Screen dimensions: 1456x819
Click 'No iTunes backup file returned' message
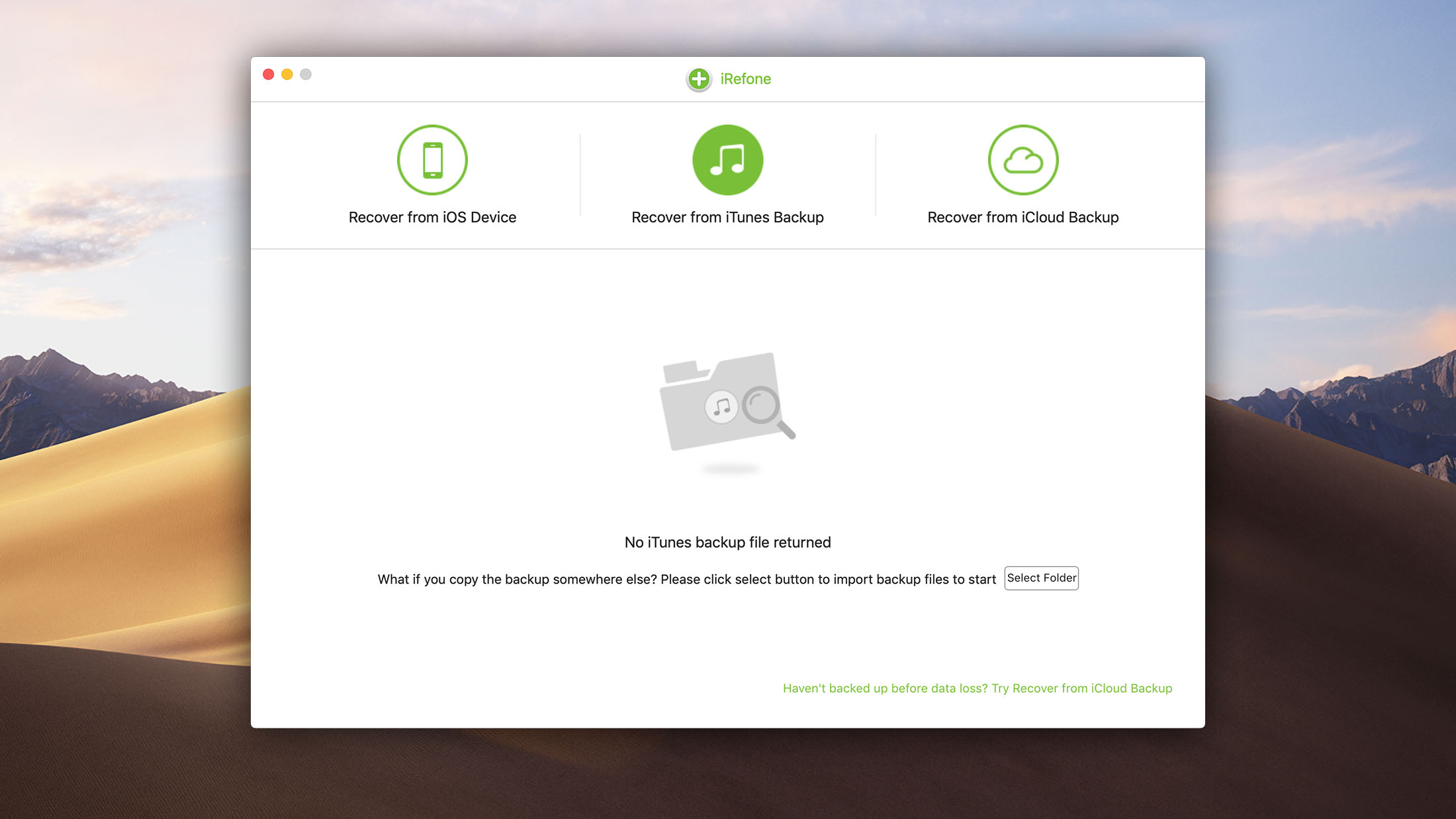pos(727,542)
